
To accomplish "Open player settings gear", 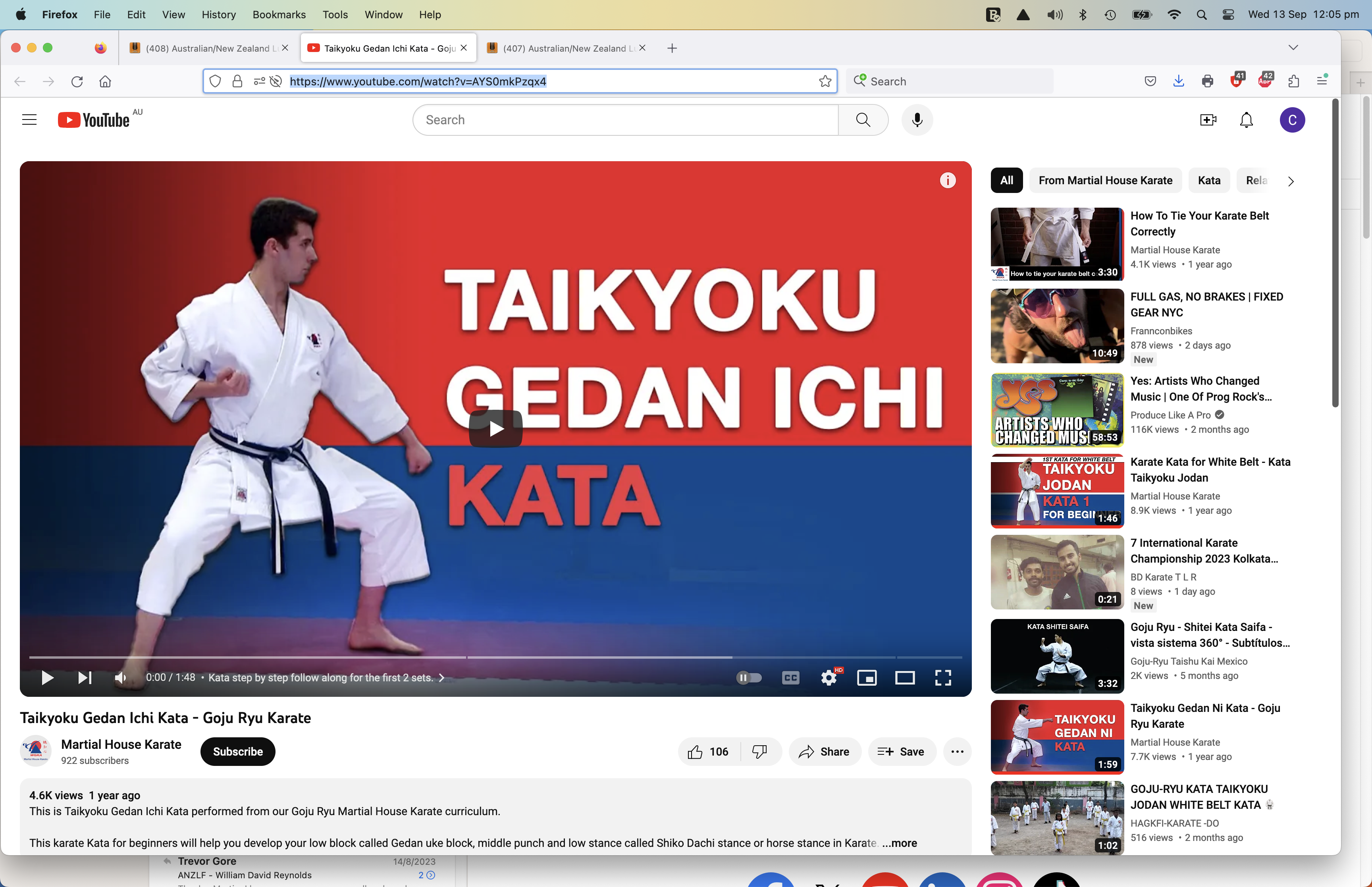I will (x=829, y=677).
